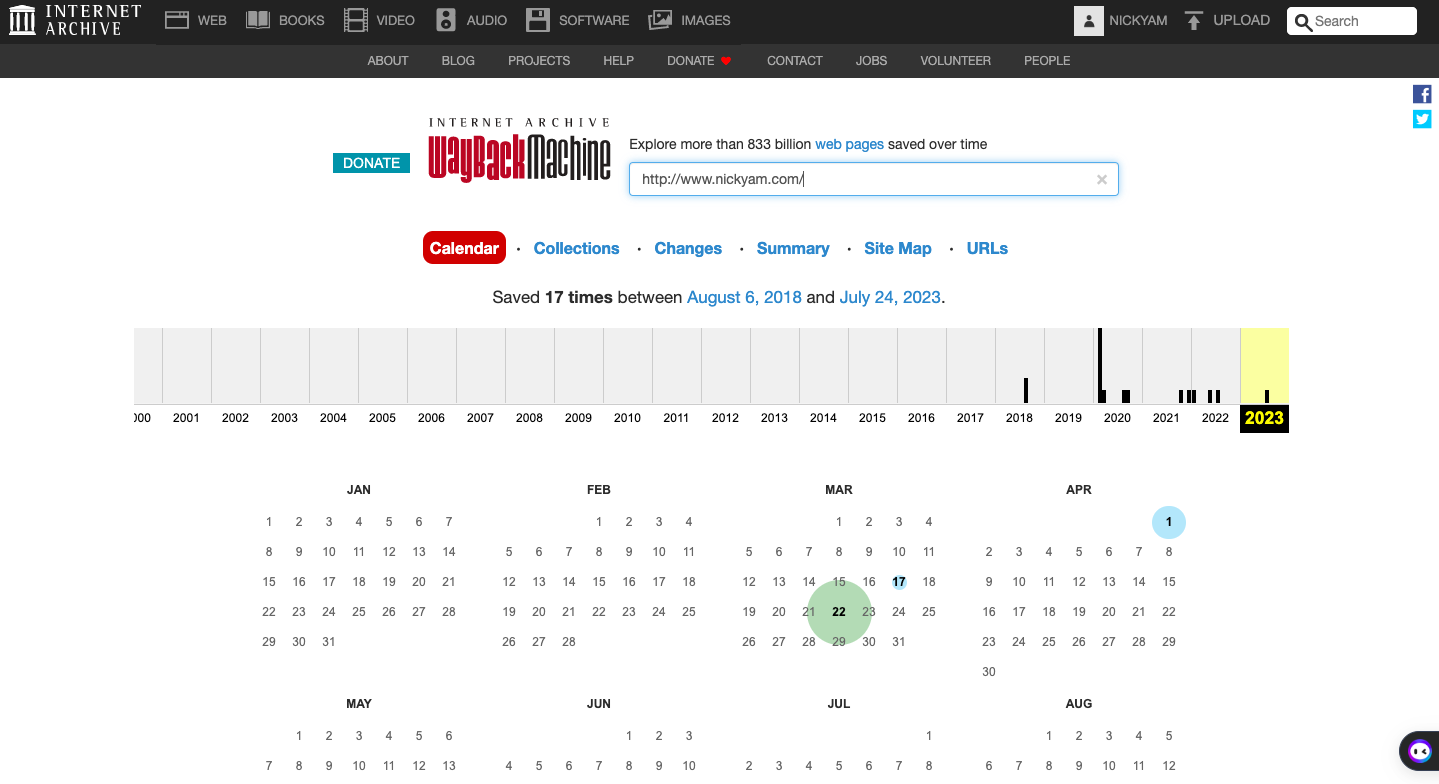The width and height of the screenshot is (1439, 784).
Task: Click the Upload arrow icon
Action: (x=1193, y=20)
